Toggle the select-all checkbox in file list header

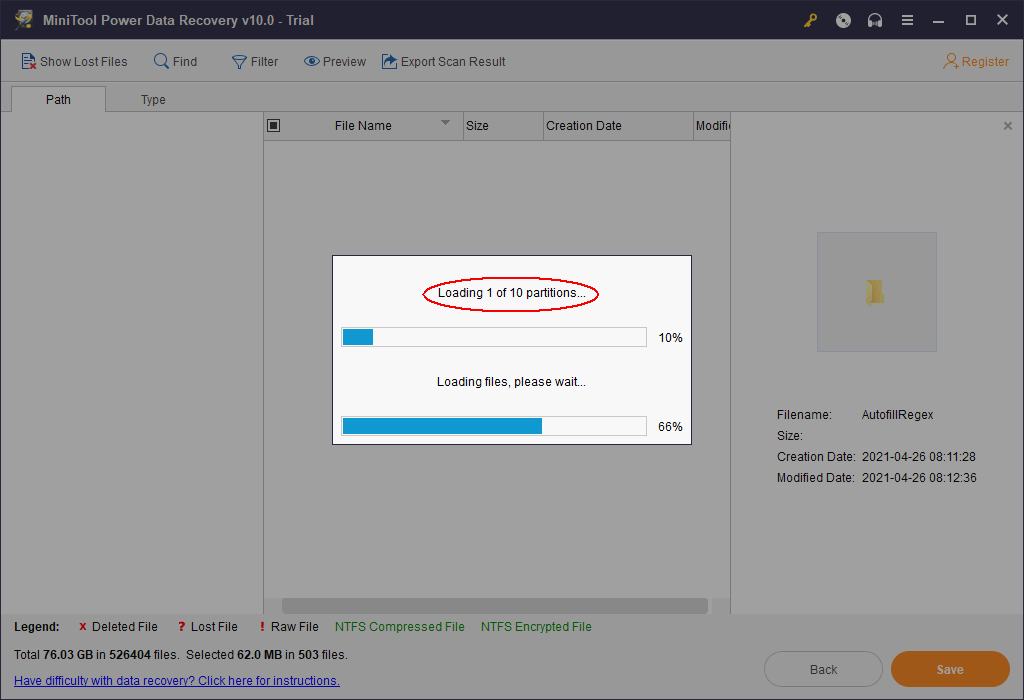click(274, 125)
